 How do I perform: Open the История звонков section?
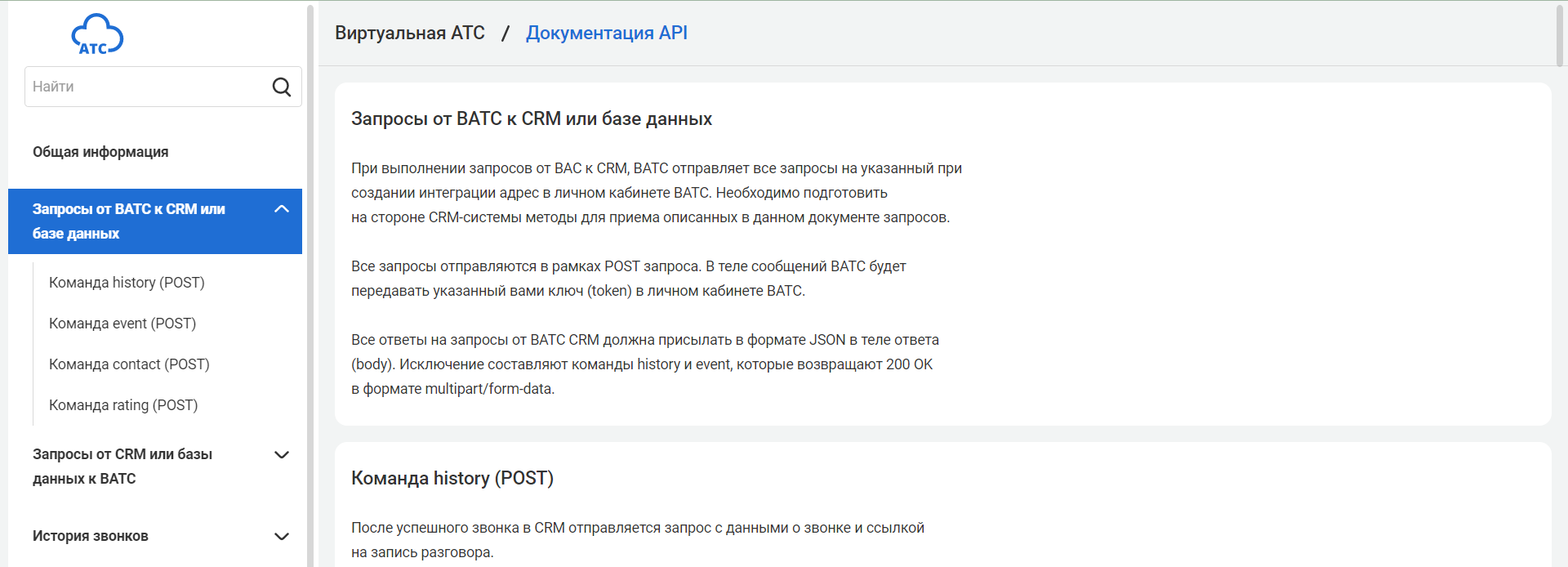91,536
